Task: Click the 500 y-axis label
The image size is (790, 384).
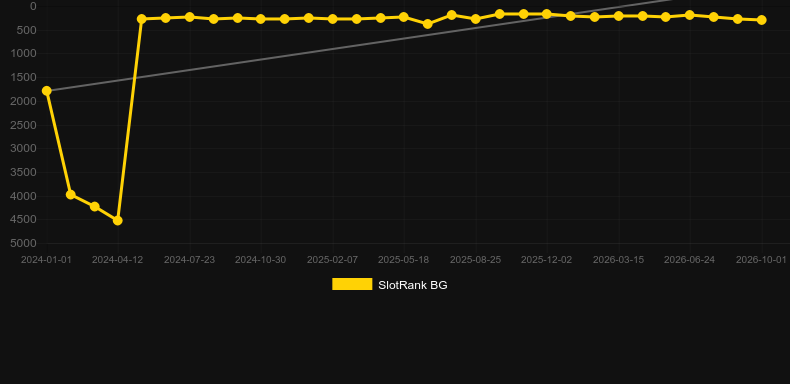Action: click(x=27, y=30)
